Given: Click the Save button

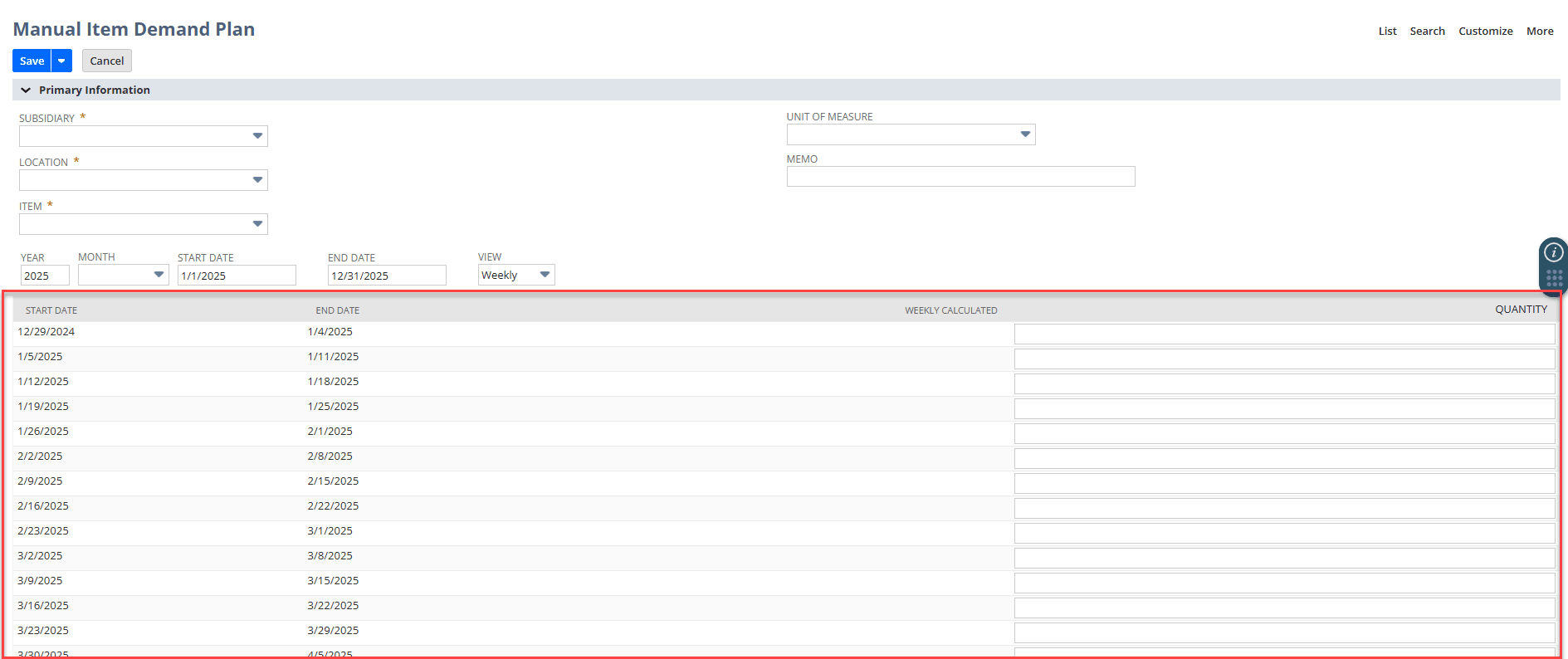Looking at the screenshot, I should pyautogui.click(x=32, y=61).
